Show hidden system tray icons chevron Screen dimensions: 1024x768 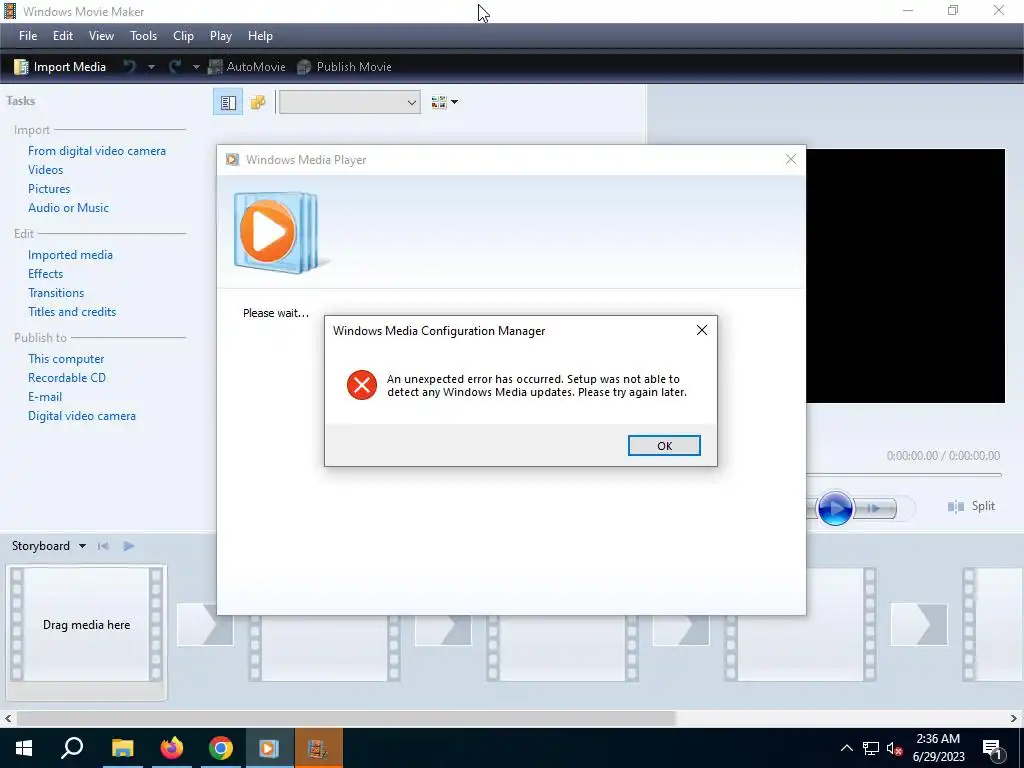(x=846, y=748)
